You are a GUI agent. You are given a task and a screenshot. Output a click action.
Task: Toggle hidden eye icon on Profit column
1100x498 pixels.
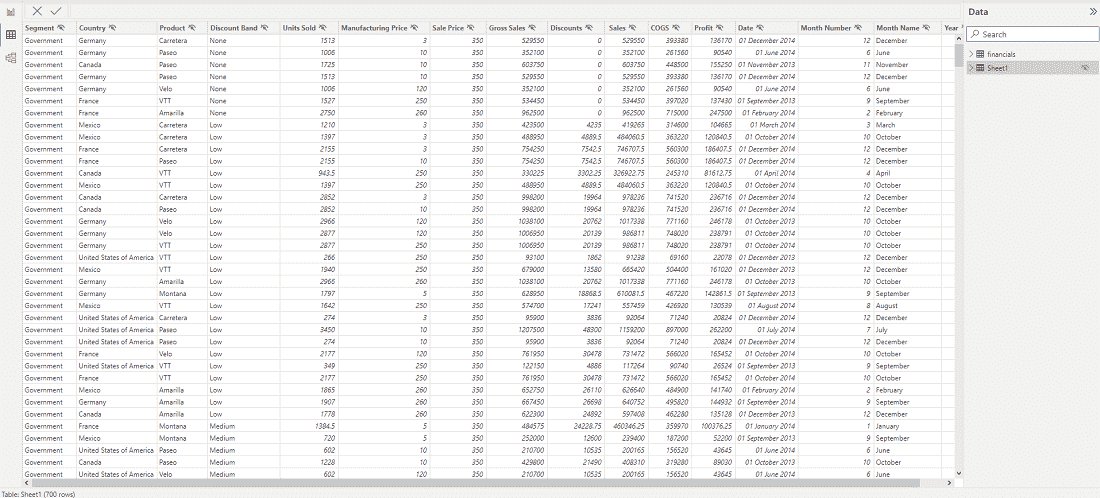coord(720,28)
